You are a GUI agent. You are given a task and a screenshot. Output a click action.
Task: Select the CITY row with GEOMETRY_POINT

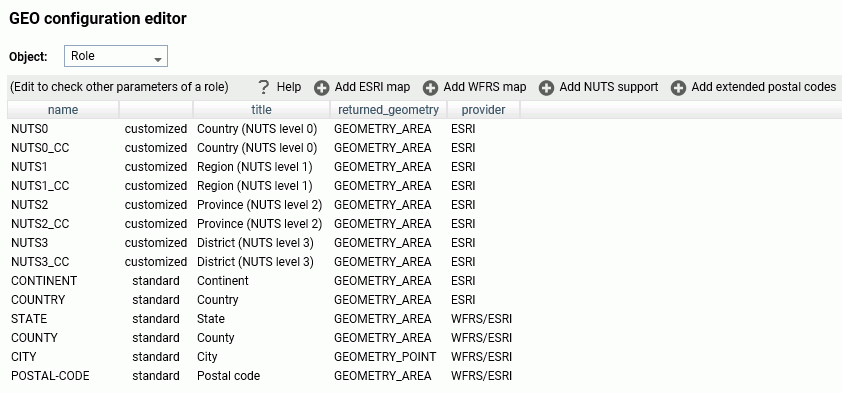[424, 357]
